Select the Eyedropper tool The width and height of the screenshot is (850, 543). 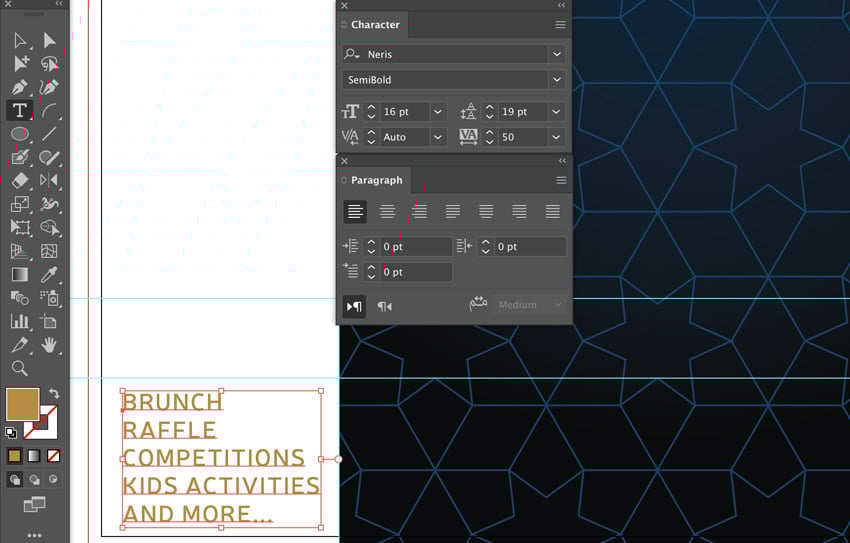click(49, 274)
